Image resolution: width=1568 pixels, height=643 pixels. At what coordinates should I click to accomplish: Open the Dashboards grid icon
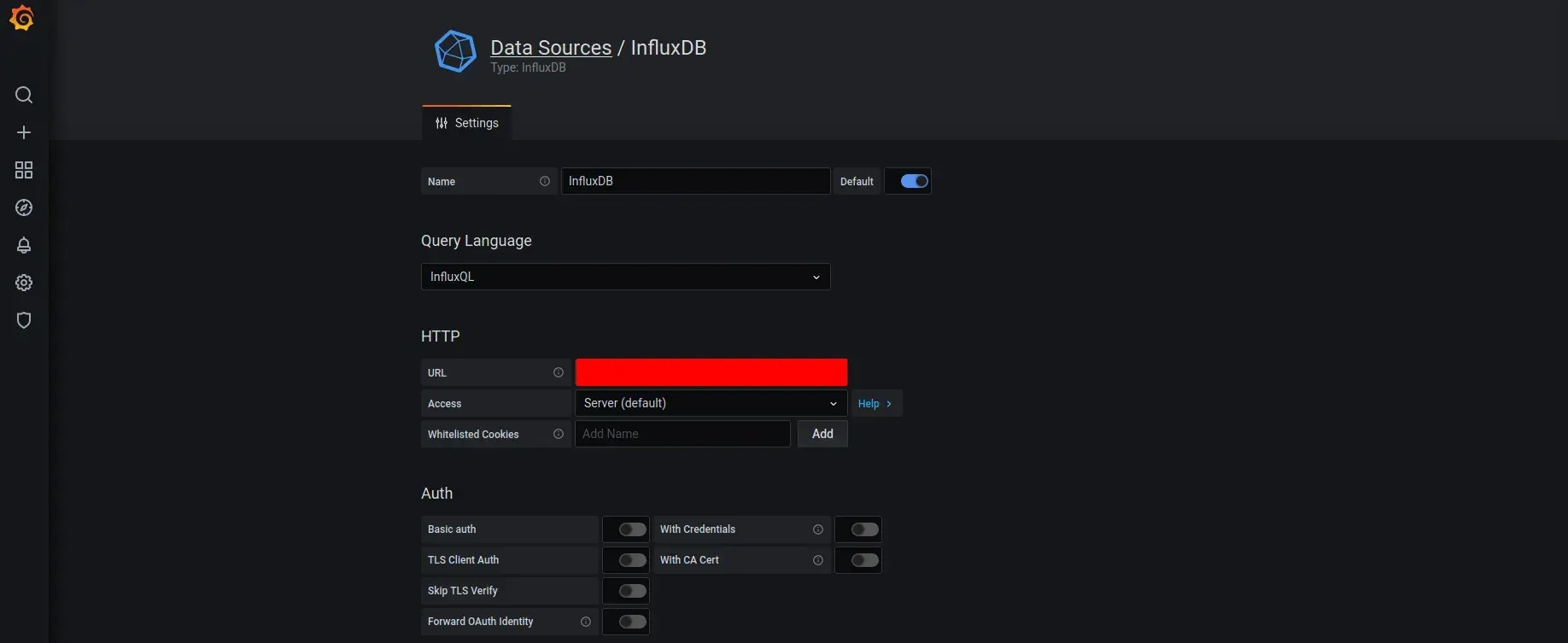tap(24, 170)
